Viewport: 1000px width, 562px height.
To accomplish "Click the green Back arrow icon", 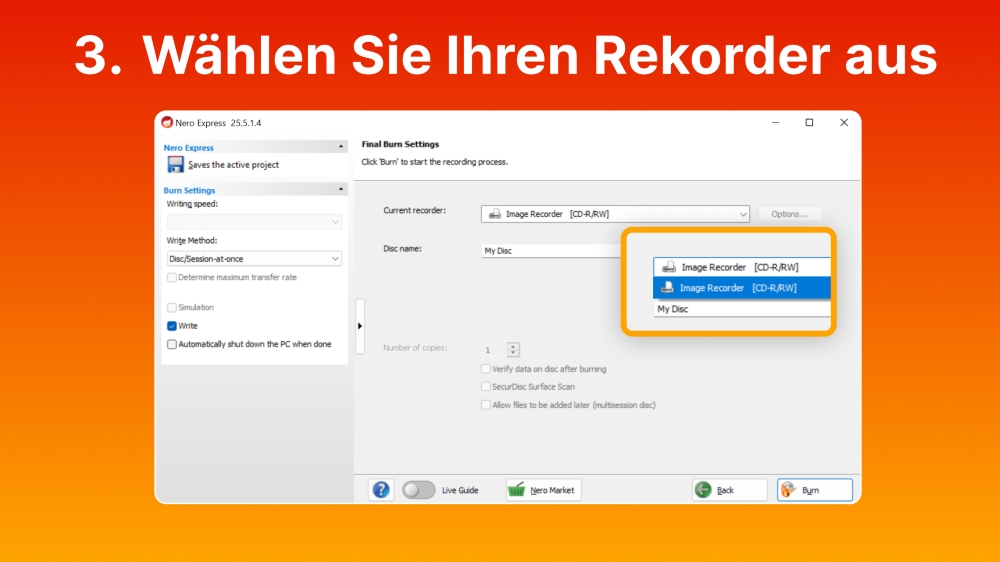I will click(x=704, y=490).
